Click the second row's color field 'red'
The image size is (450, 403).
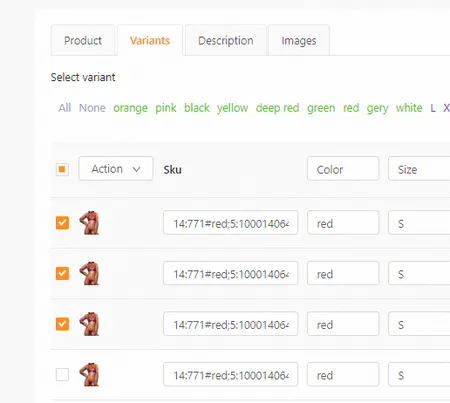(343, 273)
